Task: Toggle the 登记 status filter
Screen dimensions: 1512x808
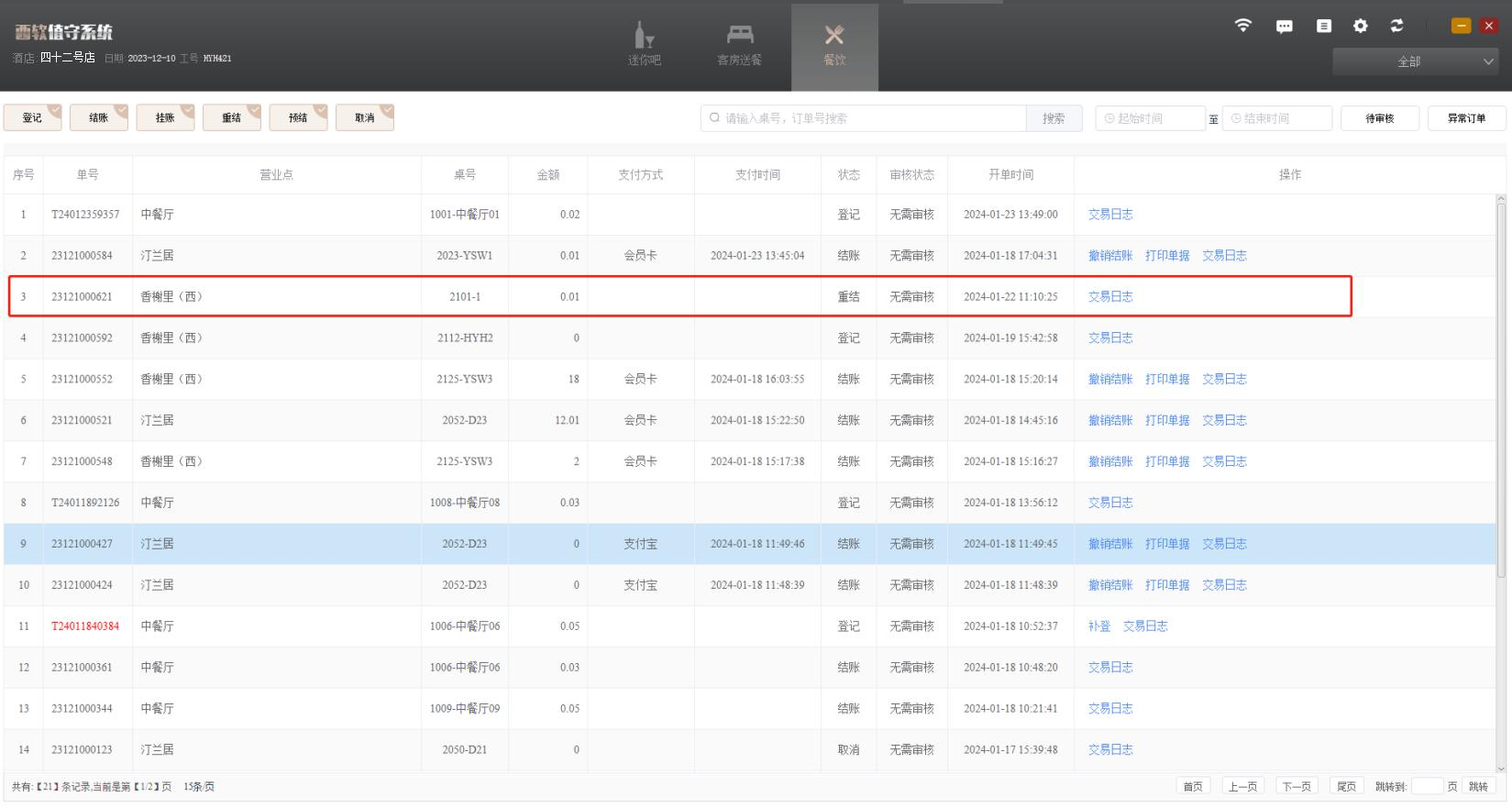Action: pyautogui.click(x=33, y=118)
